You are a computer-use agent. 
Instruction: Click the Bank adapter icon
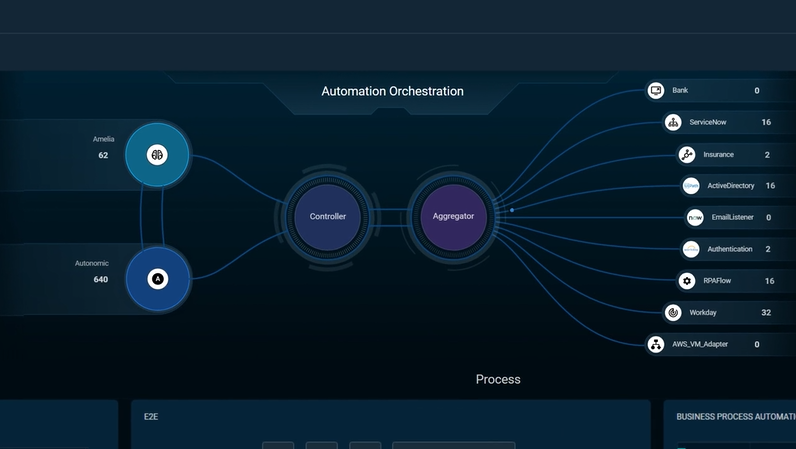(656, 91)
